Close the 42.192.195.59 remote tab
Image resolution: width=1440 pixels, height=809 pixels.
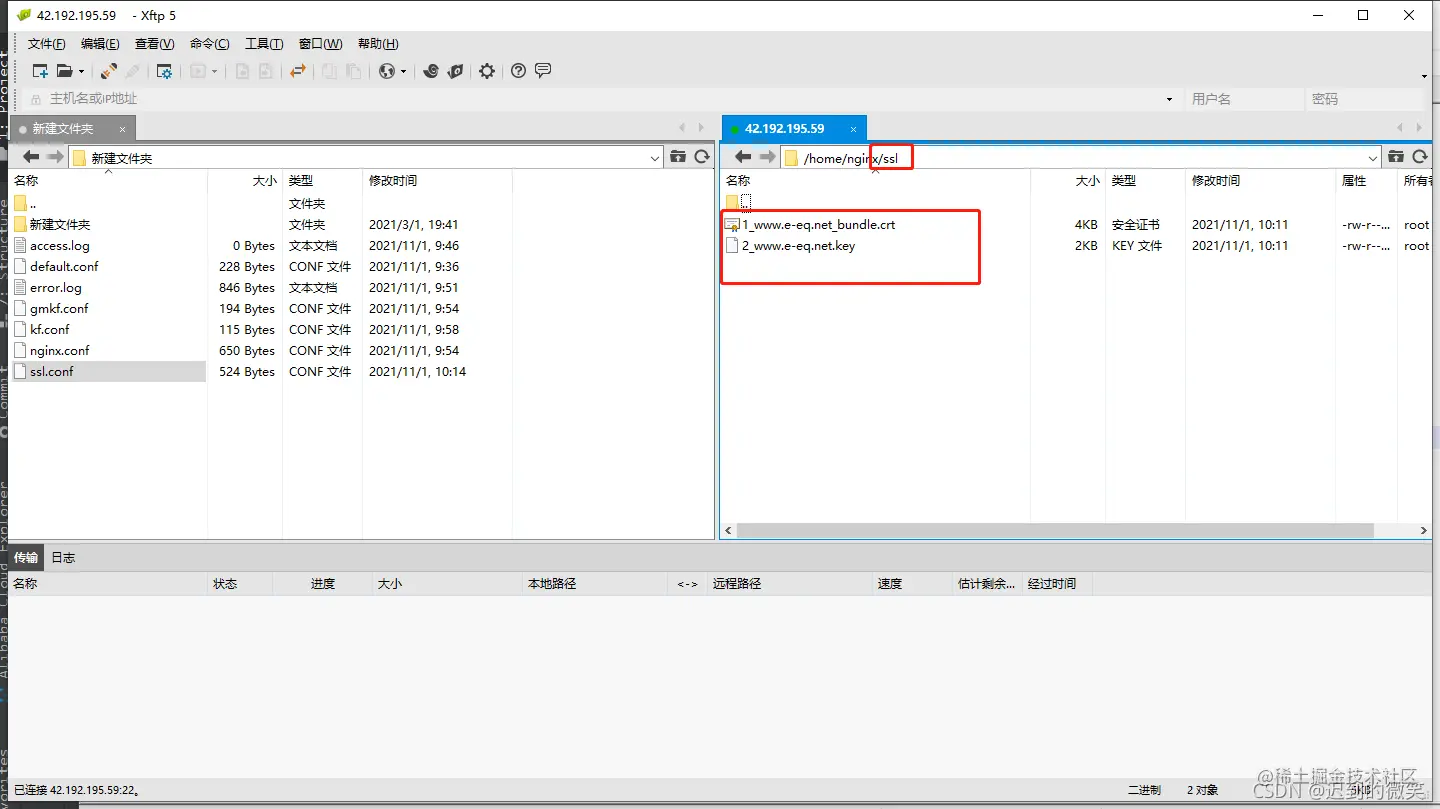click(x=854, y=129)
